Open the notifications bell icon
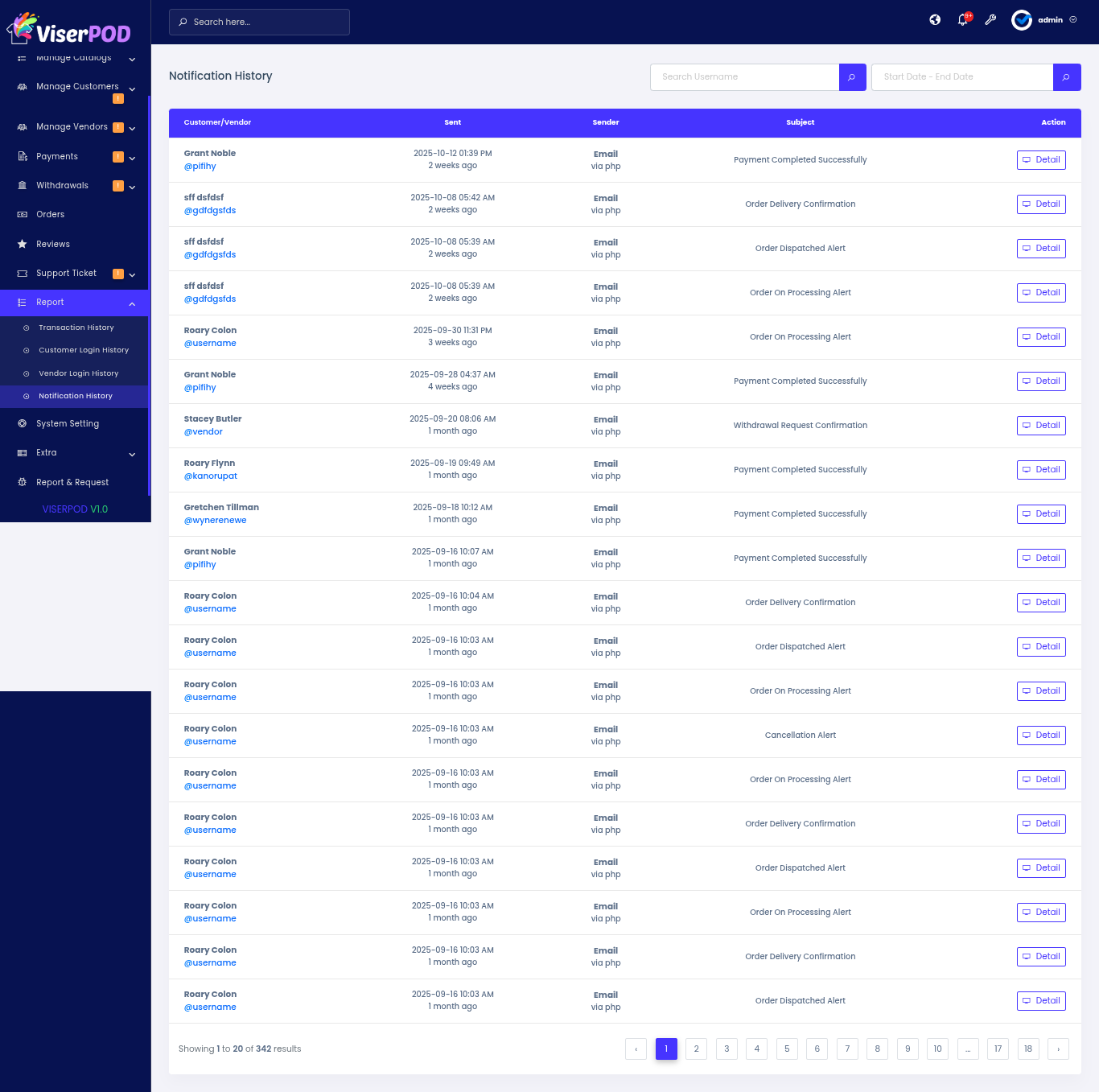1099x1092 pixels. point(963,20)
